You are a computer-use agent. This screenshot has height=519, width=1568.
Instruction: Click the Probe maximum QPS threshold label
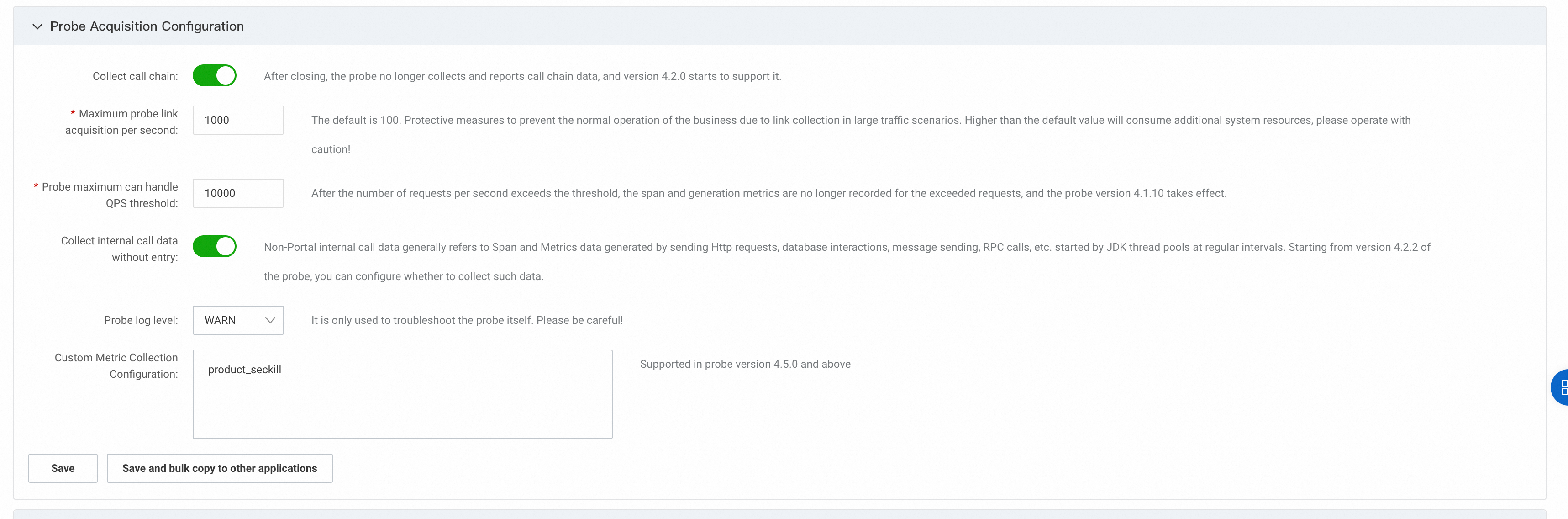click(110, 195)
